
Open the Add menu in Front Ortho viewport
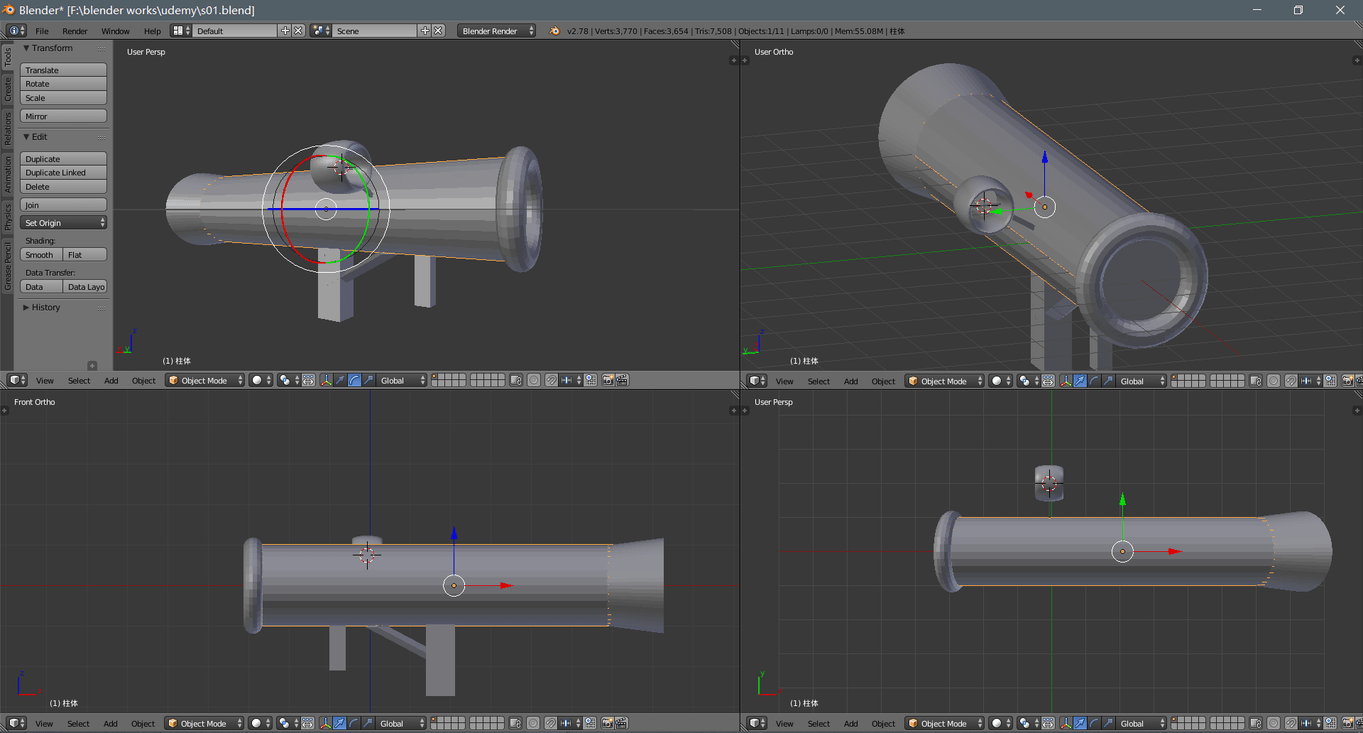pyautogui.click(x=110, y=723)
